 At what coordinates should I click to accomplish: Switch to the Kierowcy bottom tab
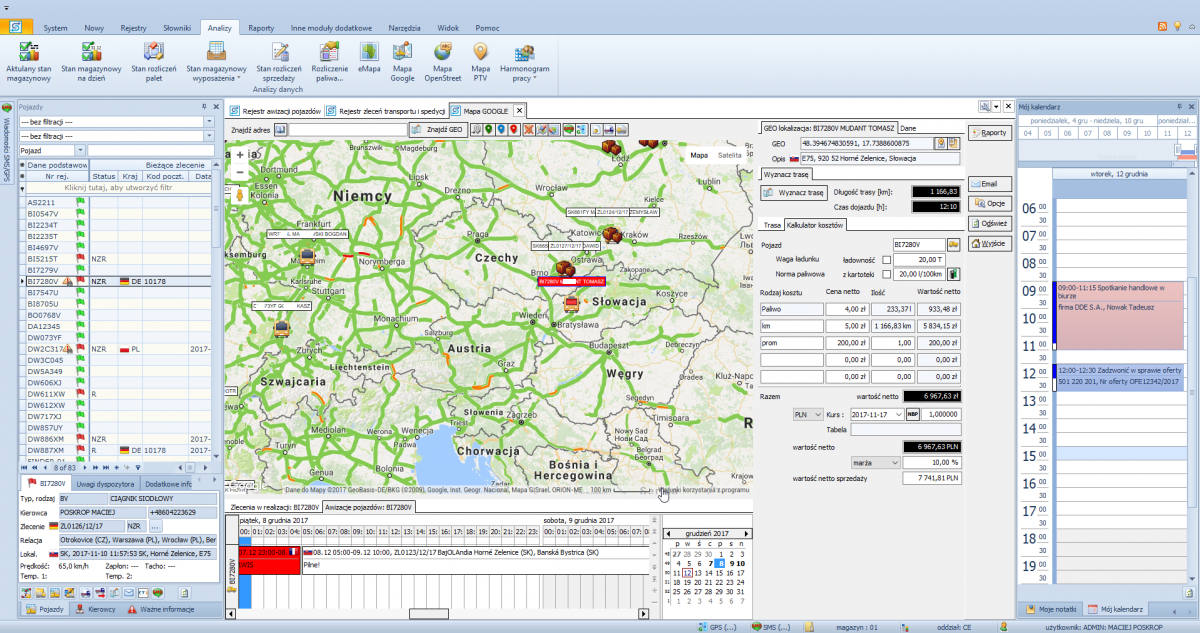tap(98, 608)
